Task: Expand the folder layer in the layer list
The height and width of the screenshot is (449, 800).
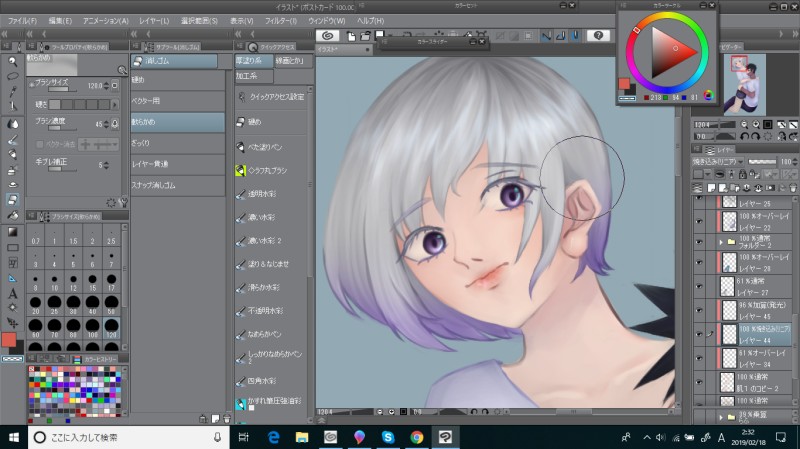Action: coord(720,241)
